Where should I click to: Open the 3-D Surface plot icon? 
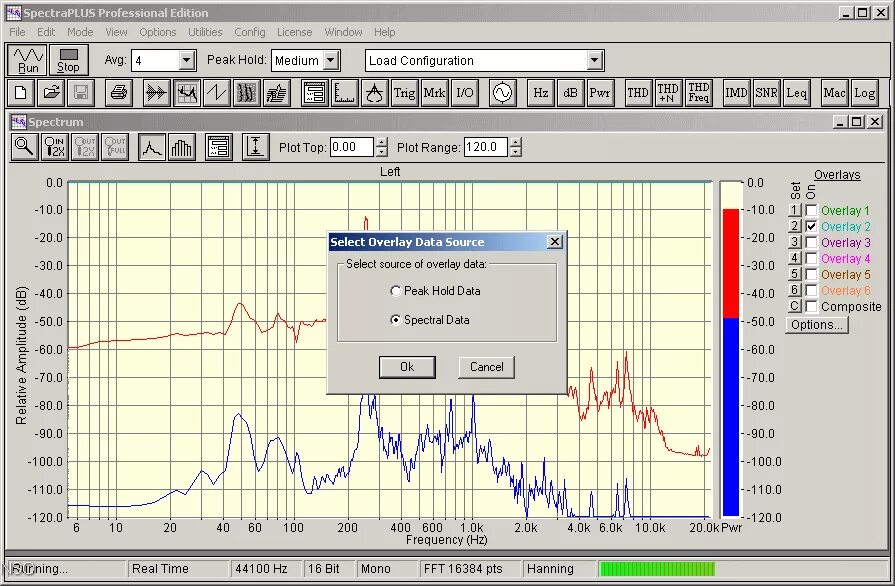277,93
